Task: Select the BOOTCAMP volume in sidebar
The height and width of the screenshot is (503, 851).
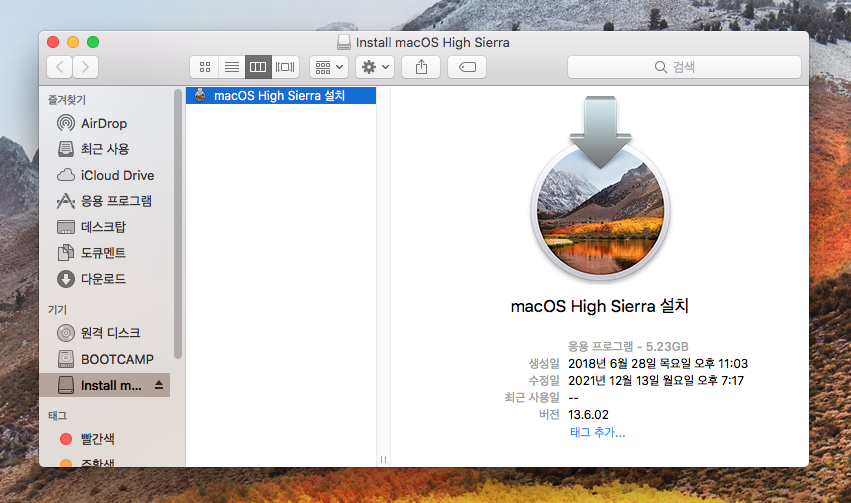Action: [x=104, y=359]
